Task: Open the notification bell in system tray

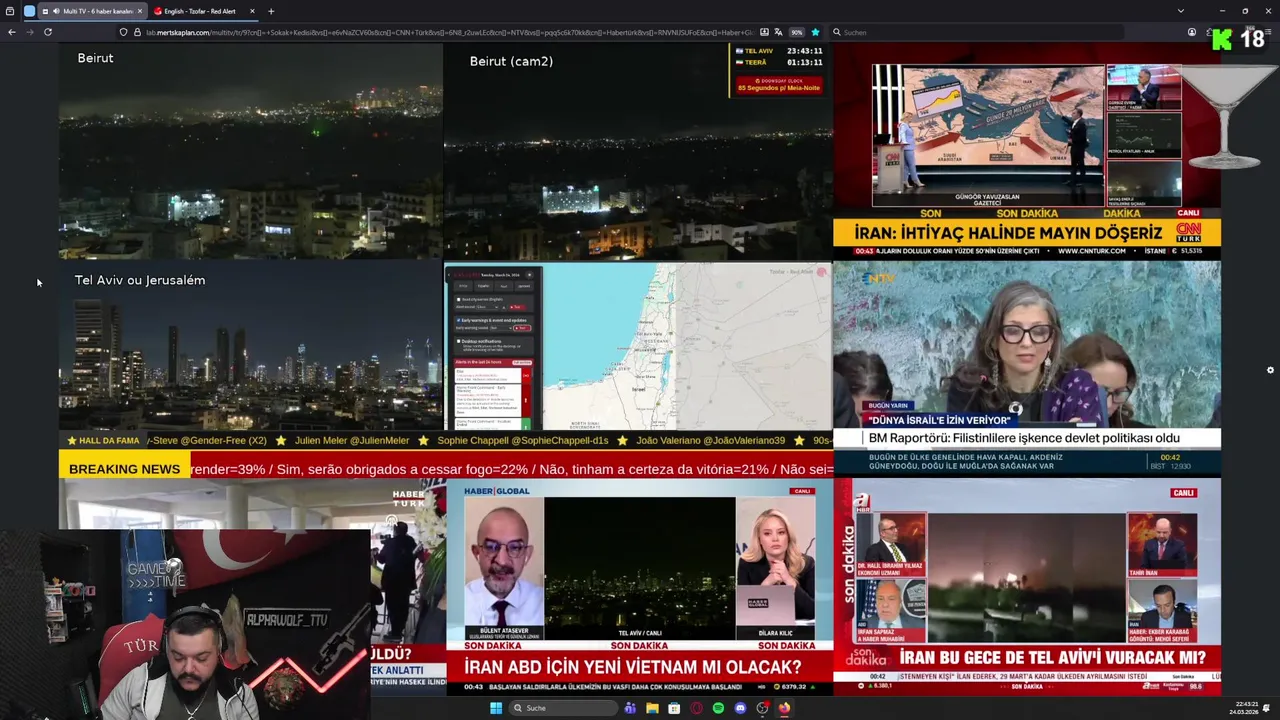Action: point(1266,708)
